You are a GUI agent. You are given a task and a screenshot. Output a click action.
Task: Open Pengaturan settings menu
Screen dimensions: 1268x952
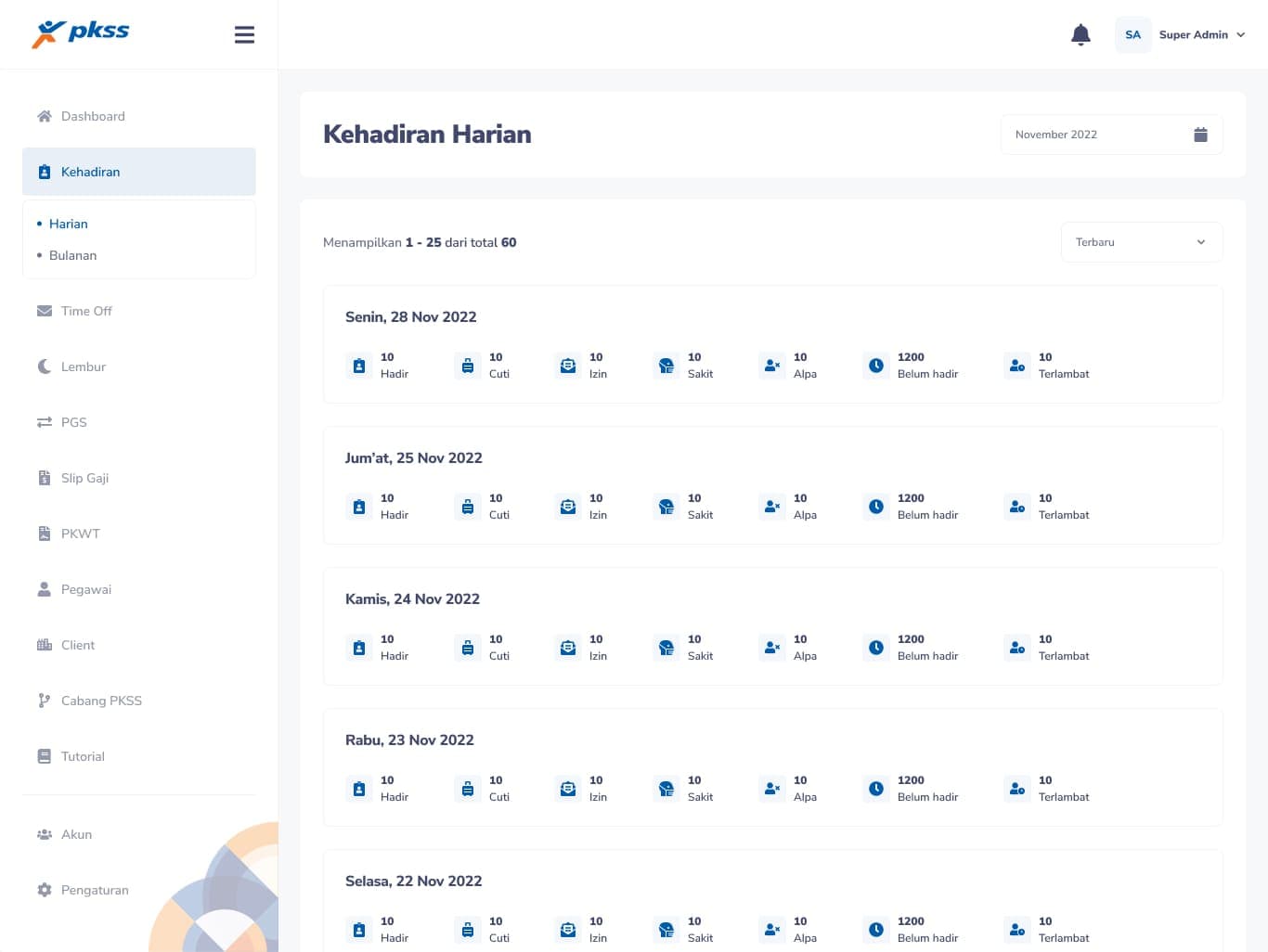(x=139, y=890)
